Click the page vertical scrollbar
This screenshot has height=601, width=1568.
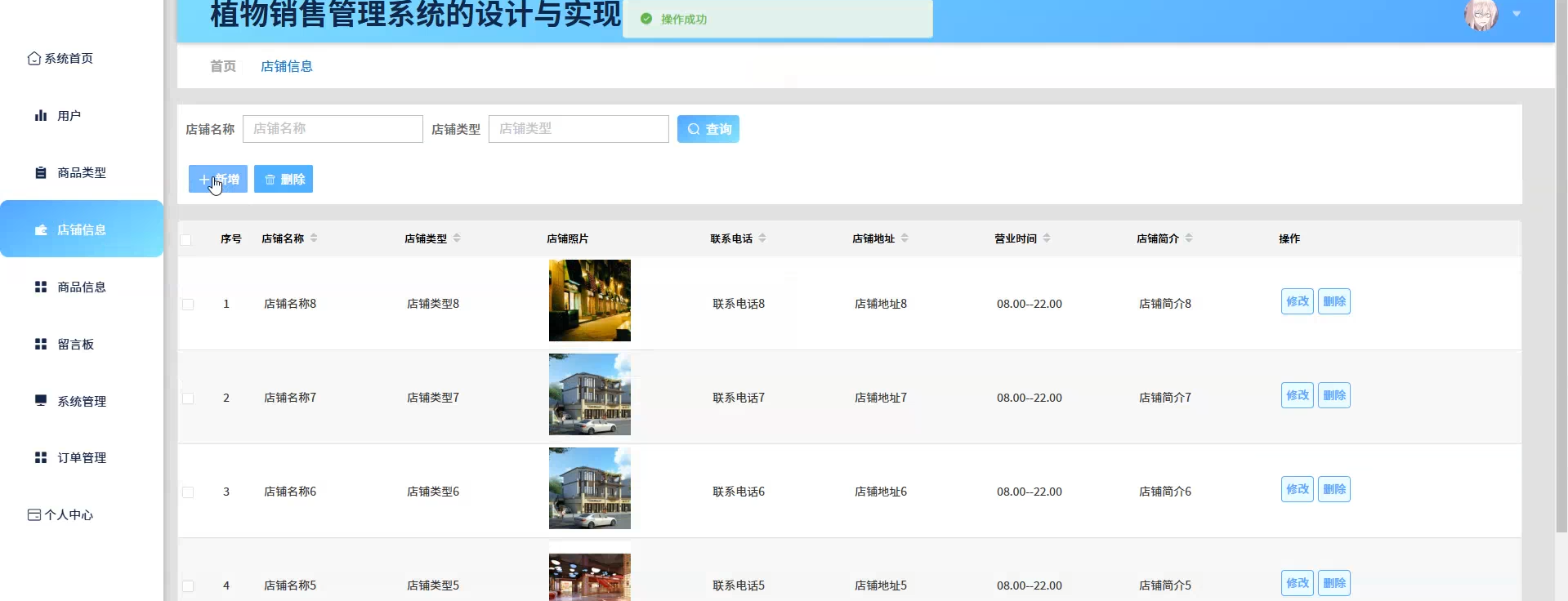point(1561,265)
